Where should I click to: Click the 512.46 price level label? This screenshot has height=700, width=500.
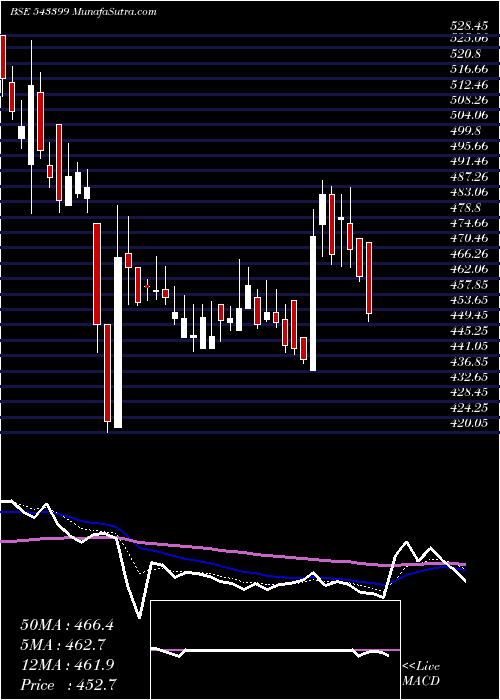(x=468, y=84)
